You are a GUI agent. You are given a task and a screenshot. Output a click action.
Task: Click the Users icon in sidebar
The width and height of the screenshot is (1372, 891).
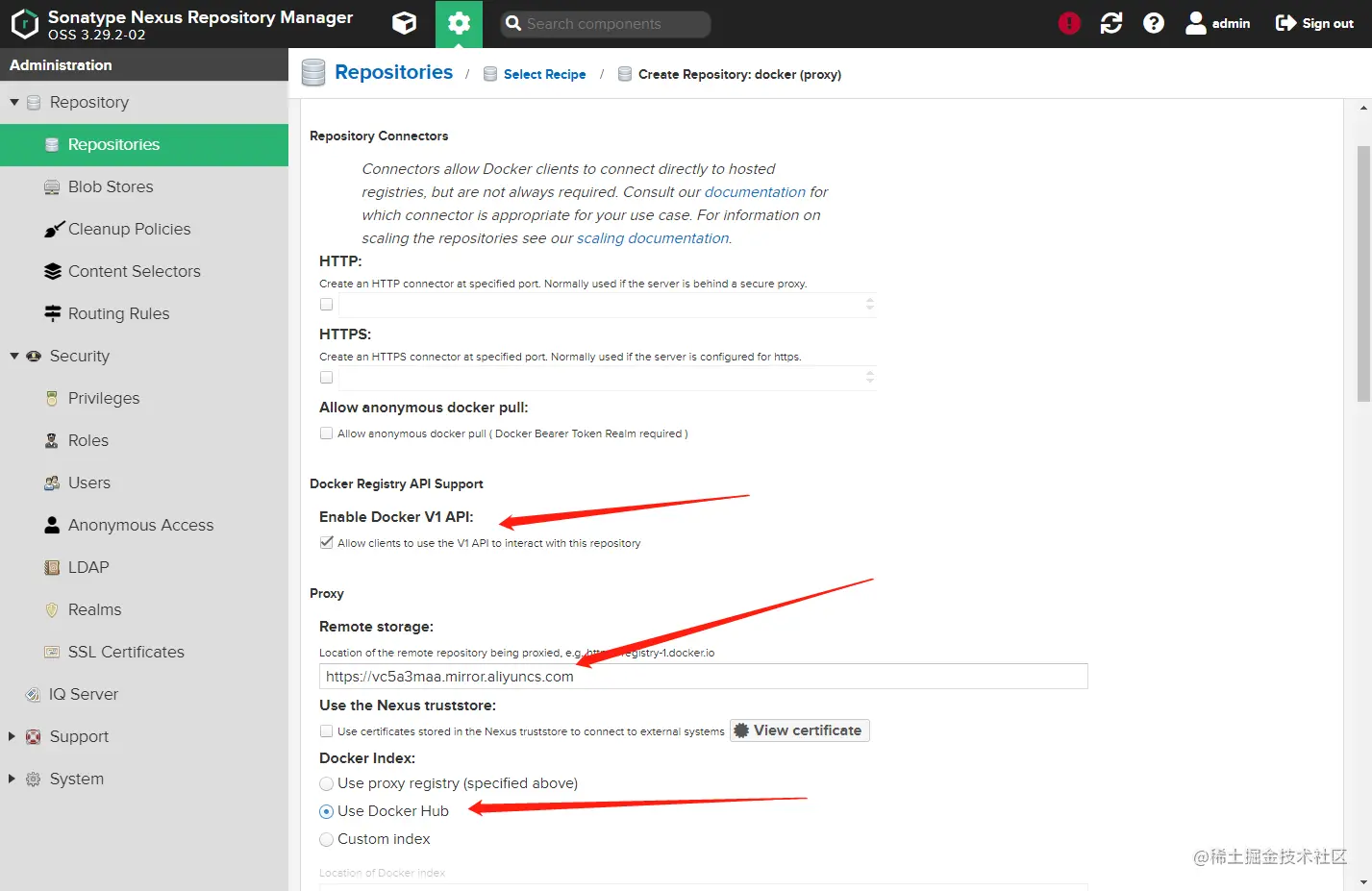[52, 483]
